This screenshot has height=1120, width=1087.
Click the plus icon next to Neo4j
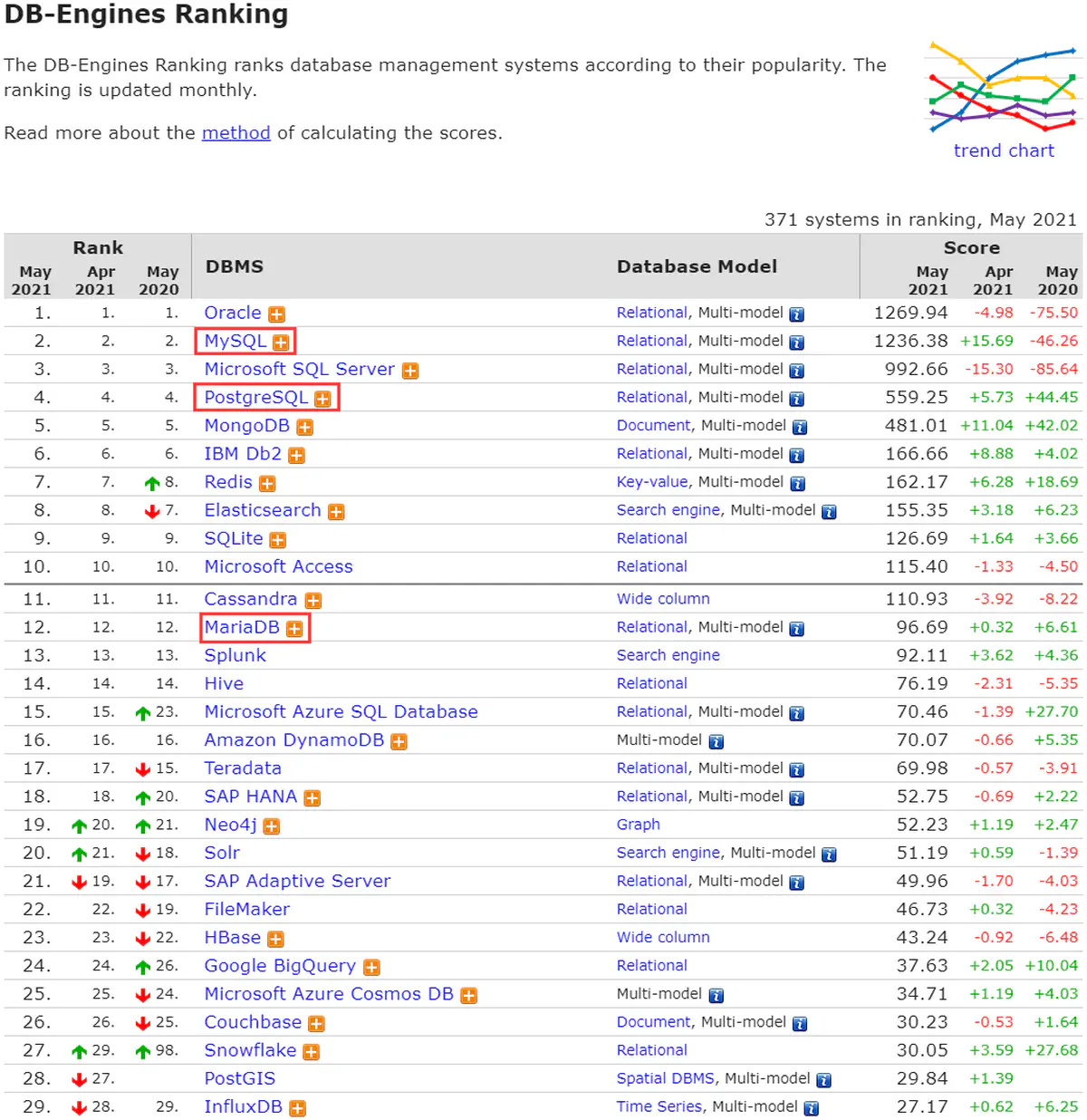tap(272, 826)
